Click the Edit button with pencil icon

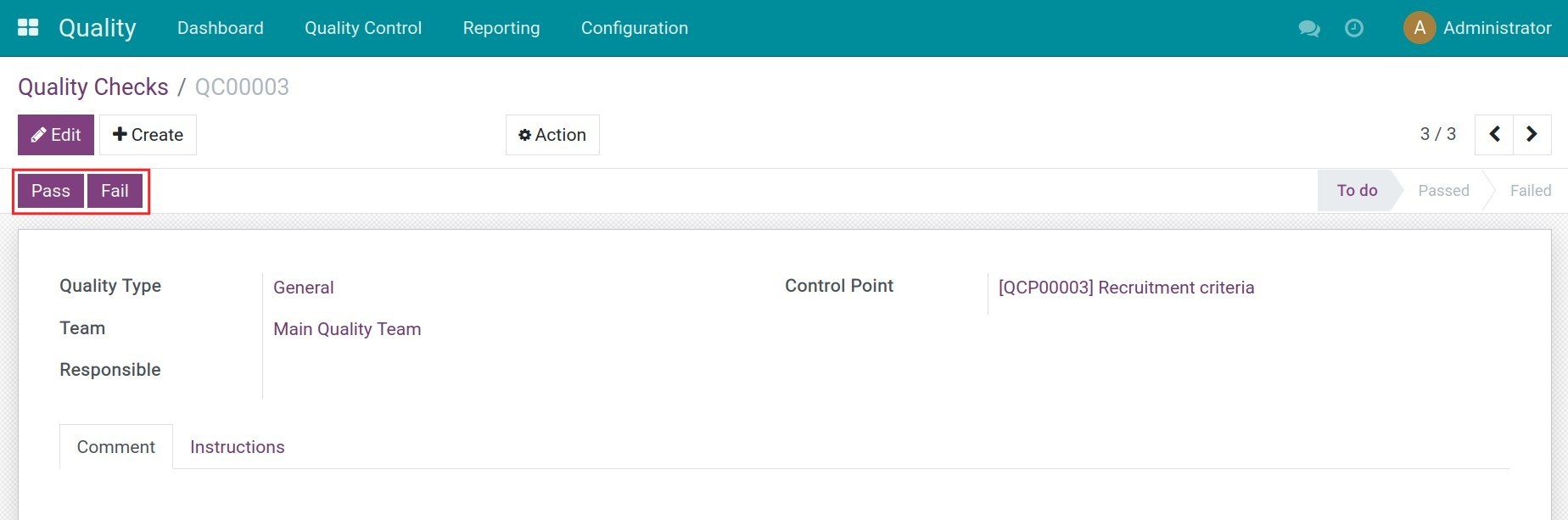56,135
